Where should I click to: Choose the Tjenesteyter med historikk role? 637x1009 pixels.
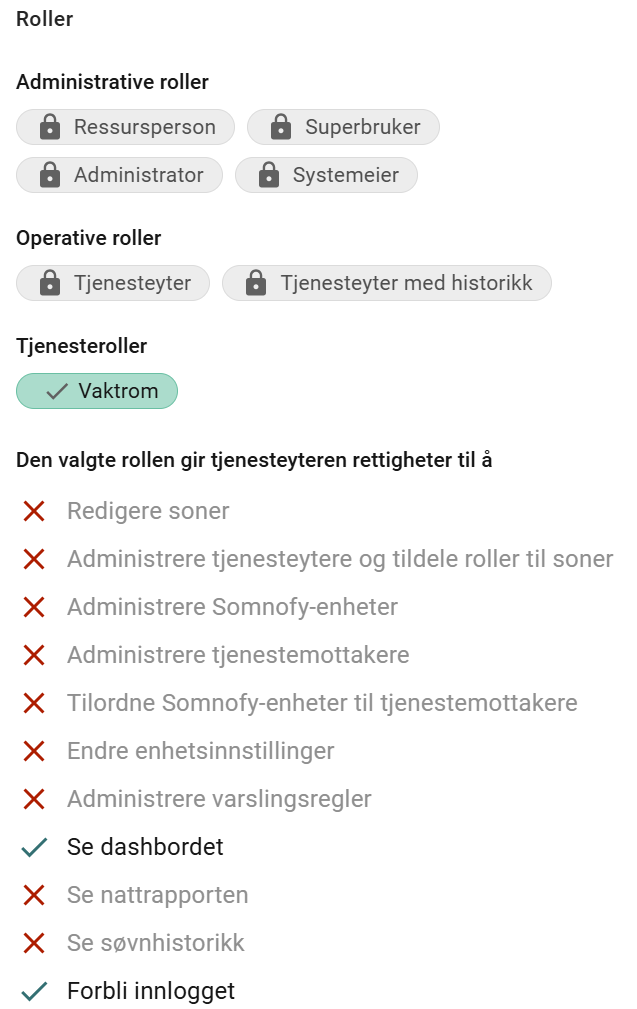tap(387, 283)
